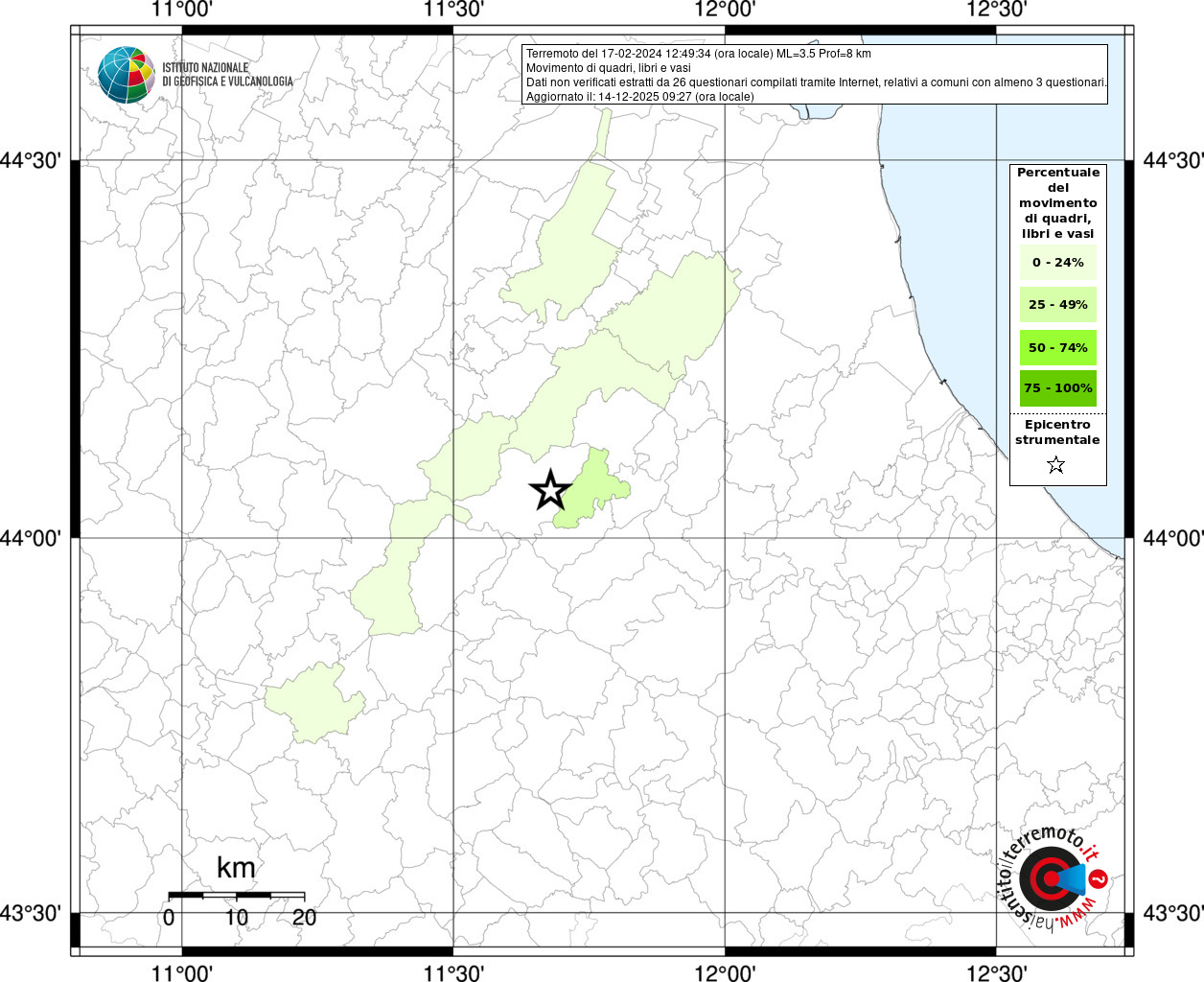Click the right axis label 44°00'

pyautogui.click(x=1172, y=538)
